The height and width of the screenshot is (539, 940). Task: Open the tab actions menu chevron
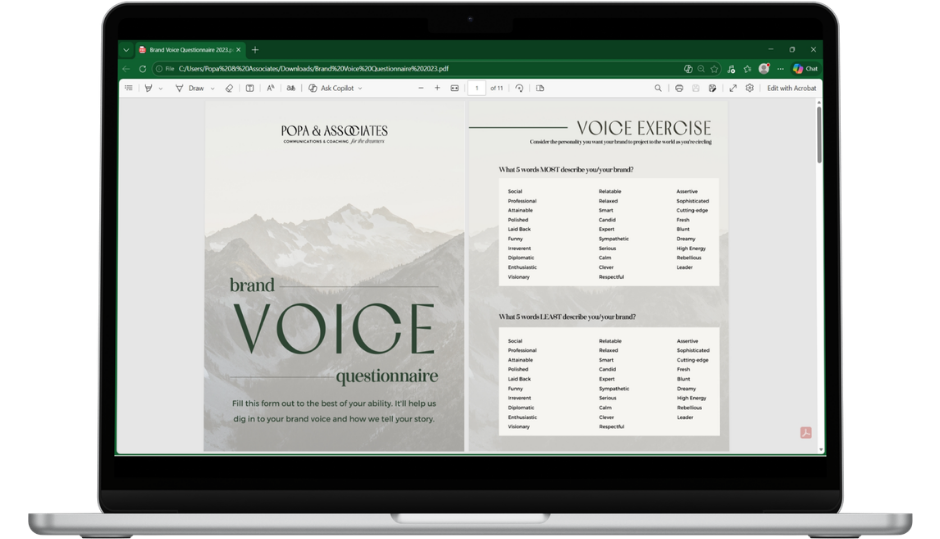[126, 50]
